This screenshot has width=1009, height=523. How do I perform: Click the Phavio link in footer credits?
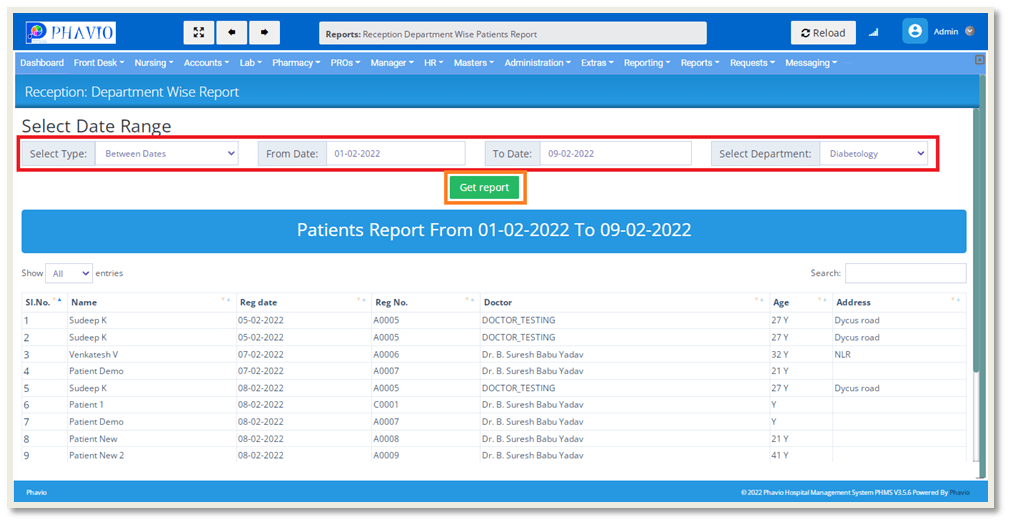pyautogui.click(x=959, y=493)
